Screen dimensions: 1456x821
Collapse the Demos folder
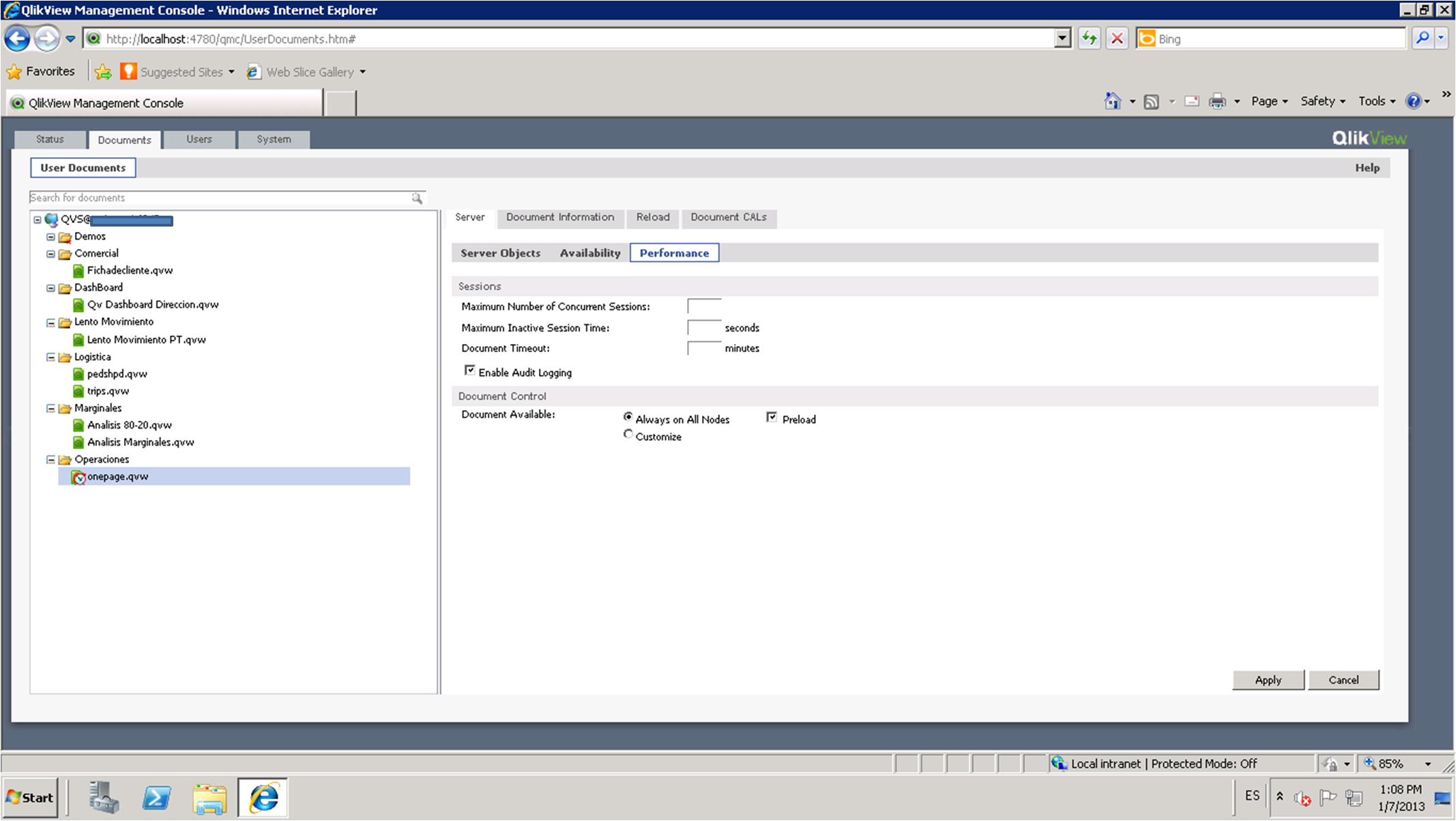[x=50, y=237]
